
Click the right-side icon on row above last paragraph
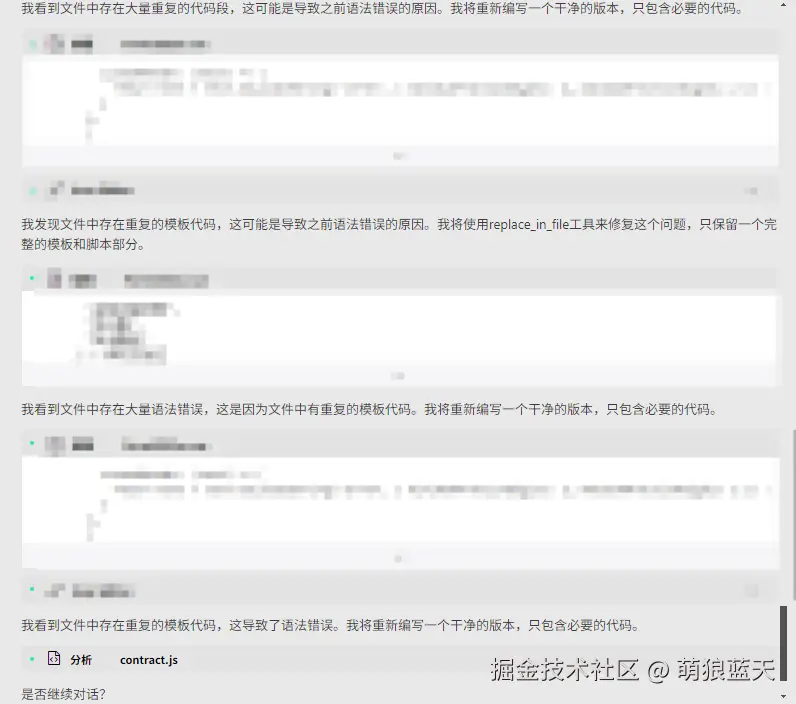click(751, 591)
